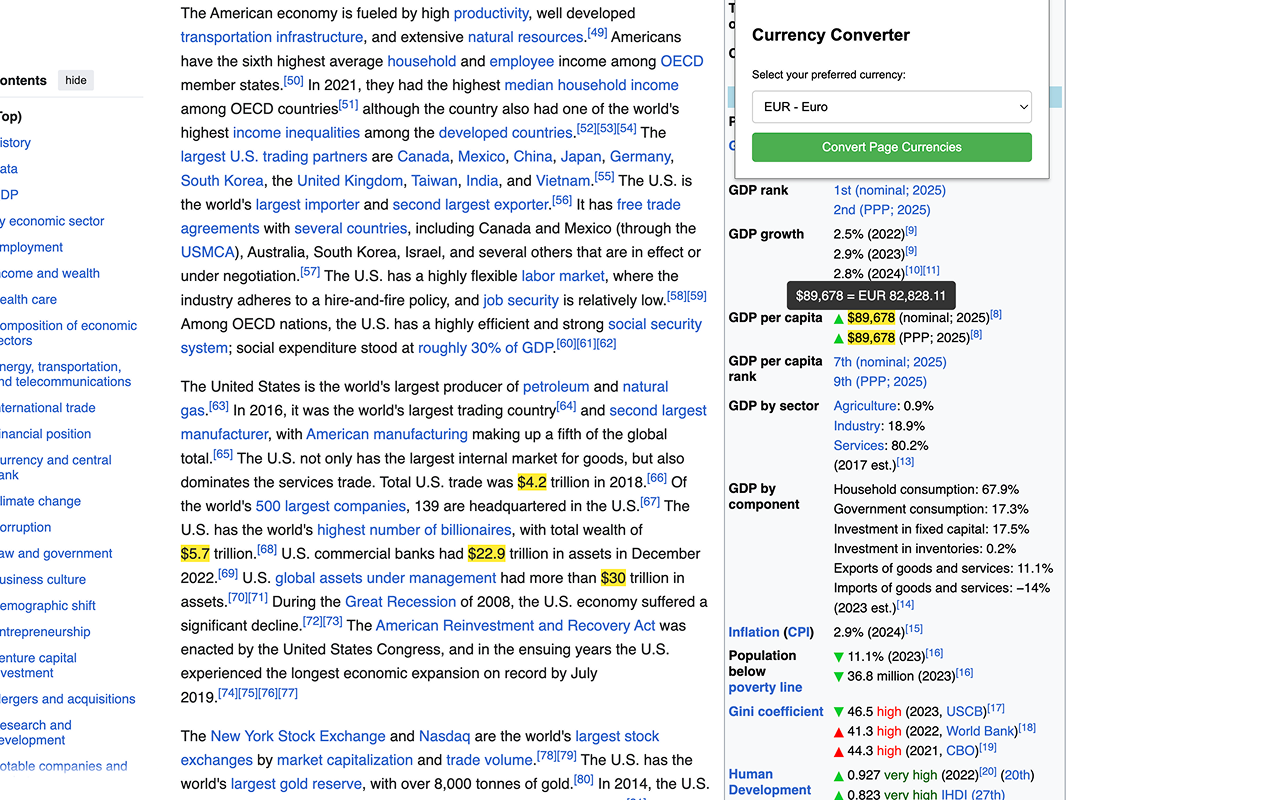Image resolution: width=1280 pixels, height=800 pixels.
Task: Jump to Business culture in contents sidebar
Action: point(43,579)
